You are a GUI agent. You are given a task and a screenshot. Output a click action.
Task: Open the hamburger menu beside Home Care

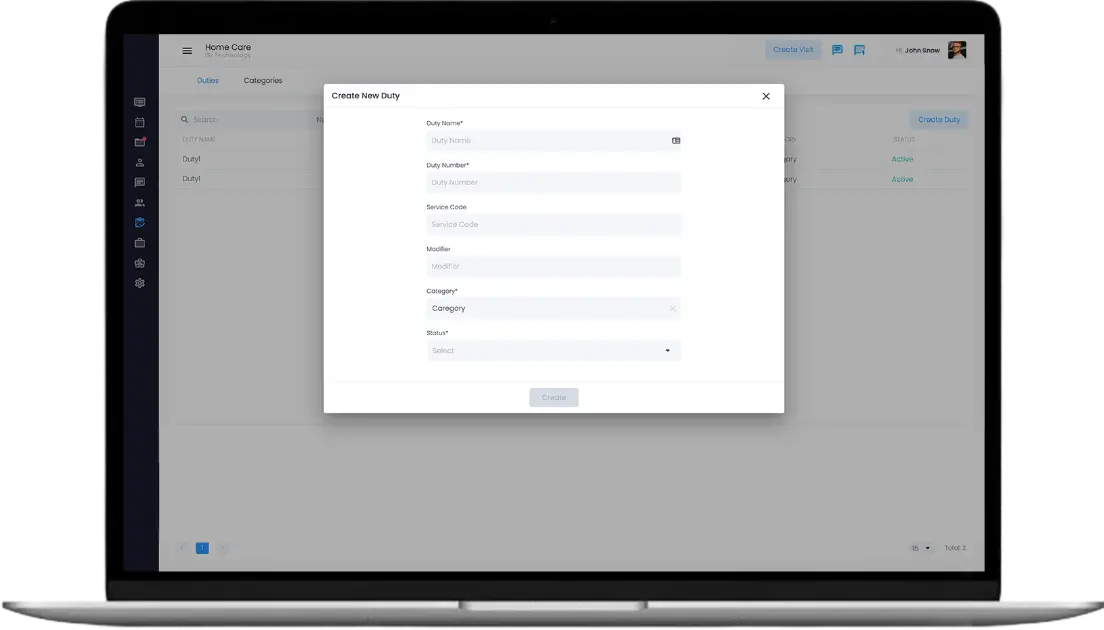(x=187, y=51)
